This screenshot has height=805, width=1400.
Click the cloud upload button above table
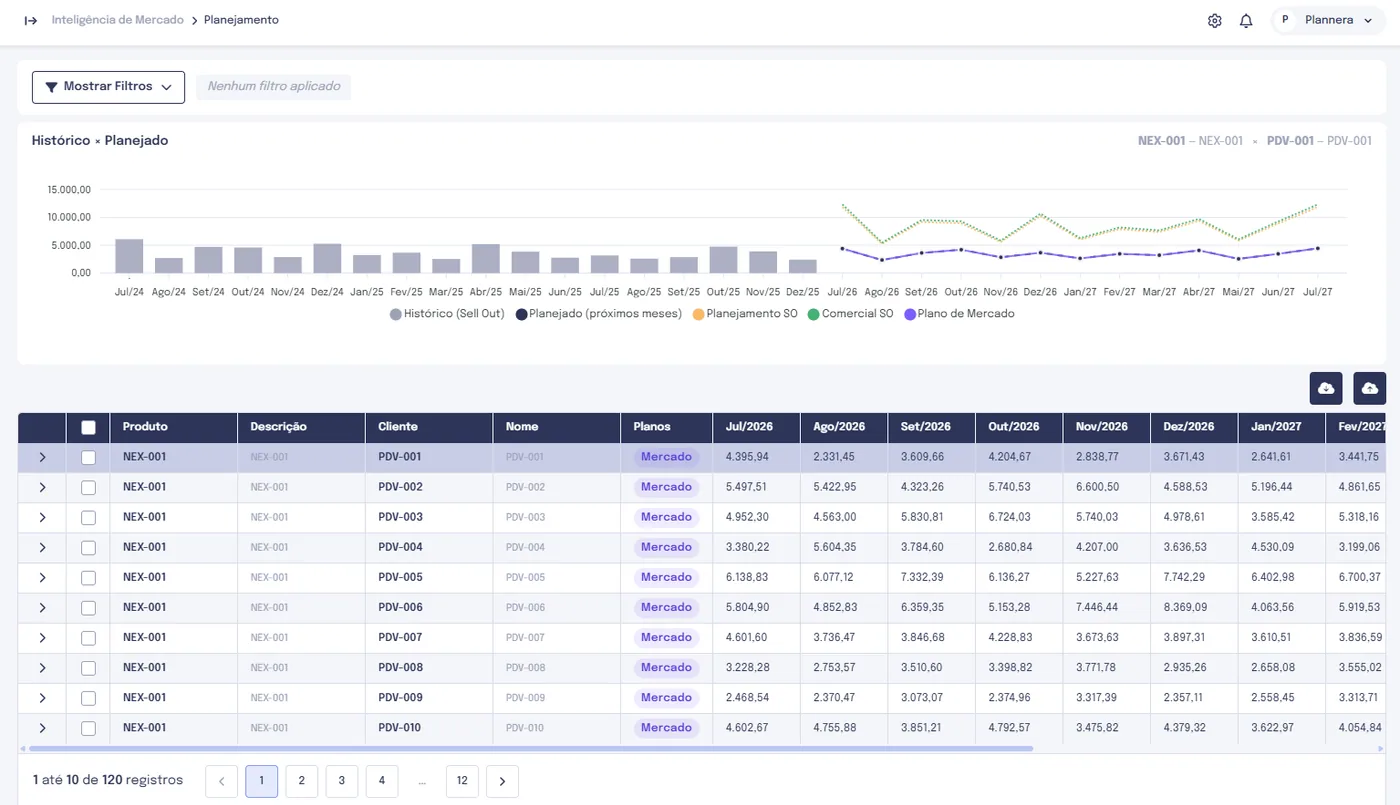pos(1370,388)
